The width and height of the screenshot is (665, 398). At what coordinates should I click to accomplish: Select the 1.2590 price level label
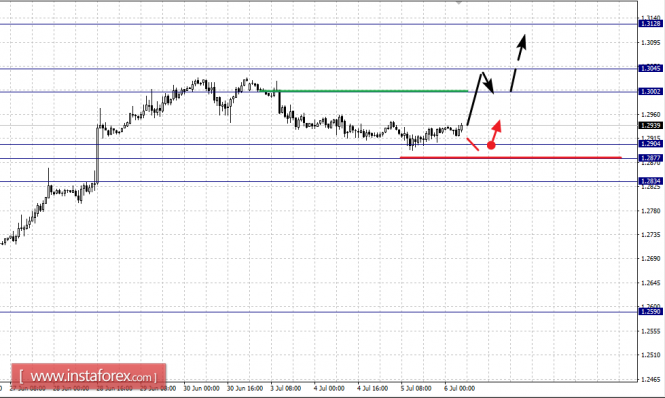651,312
